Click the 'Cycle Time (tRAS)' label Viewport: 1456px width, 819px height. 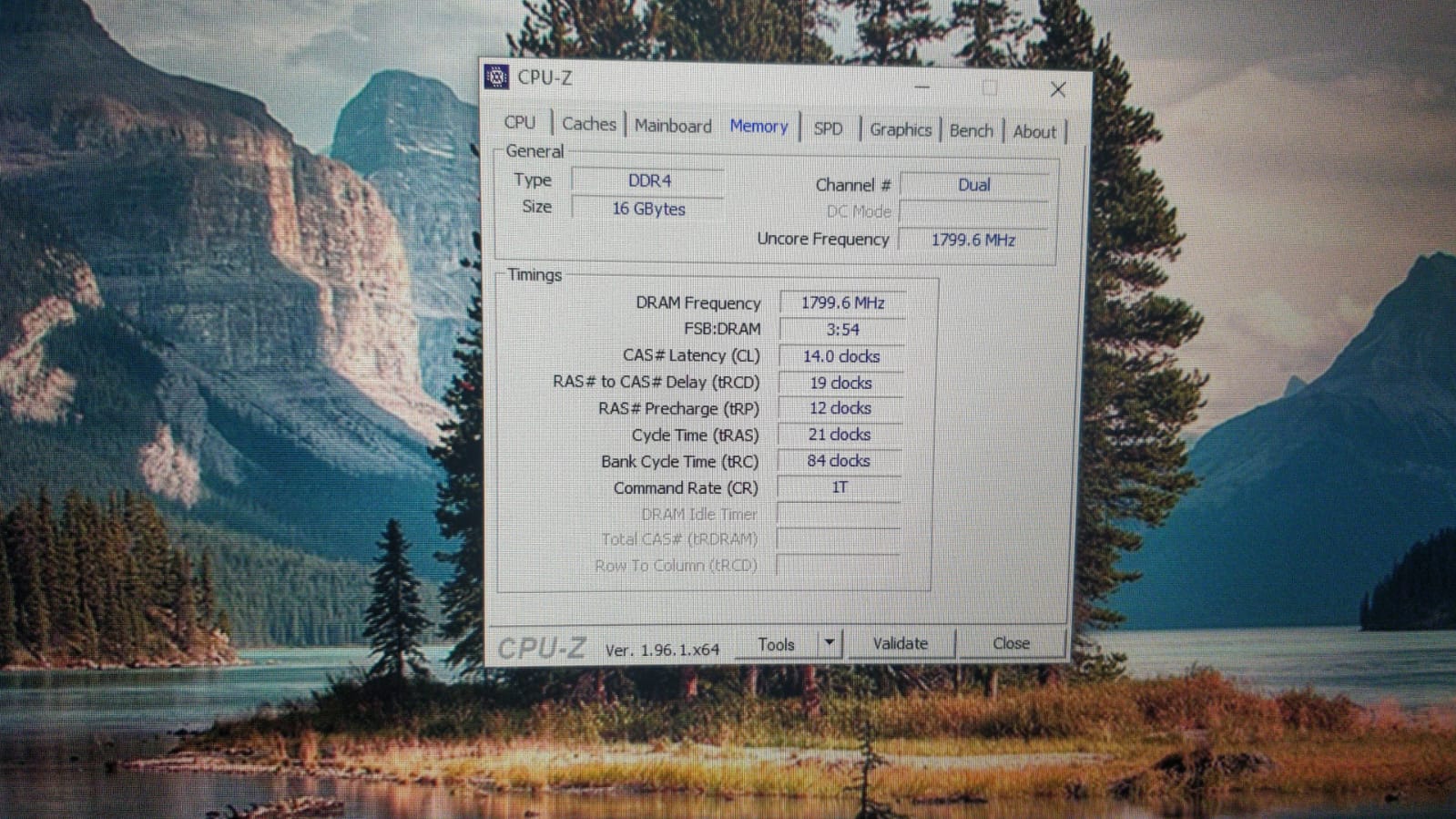[695, 435]
